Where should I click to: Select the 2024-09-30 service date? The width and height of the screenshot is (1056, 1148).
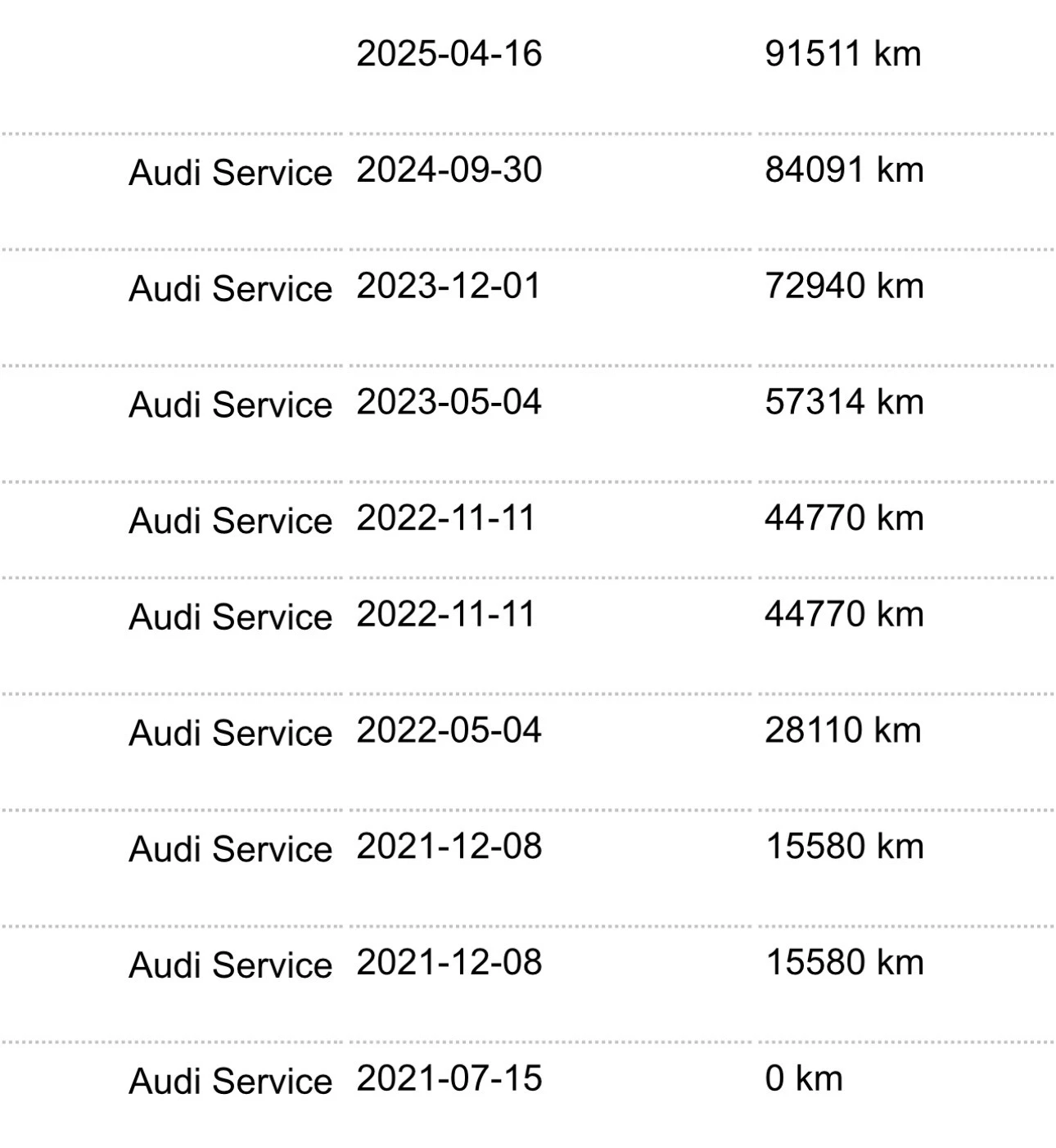449,170
